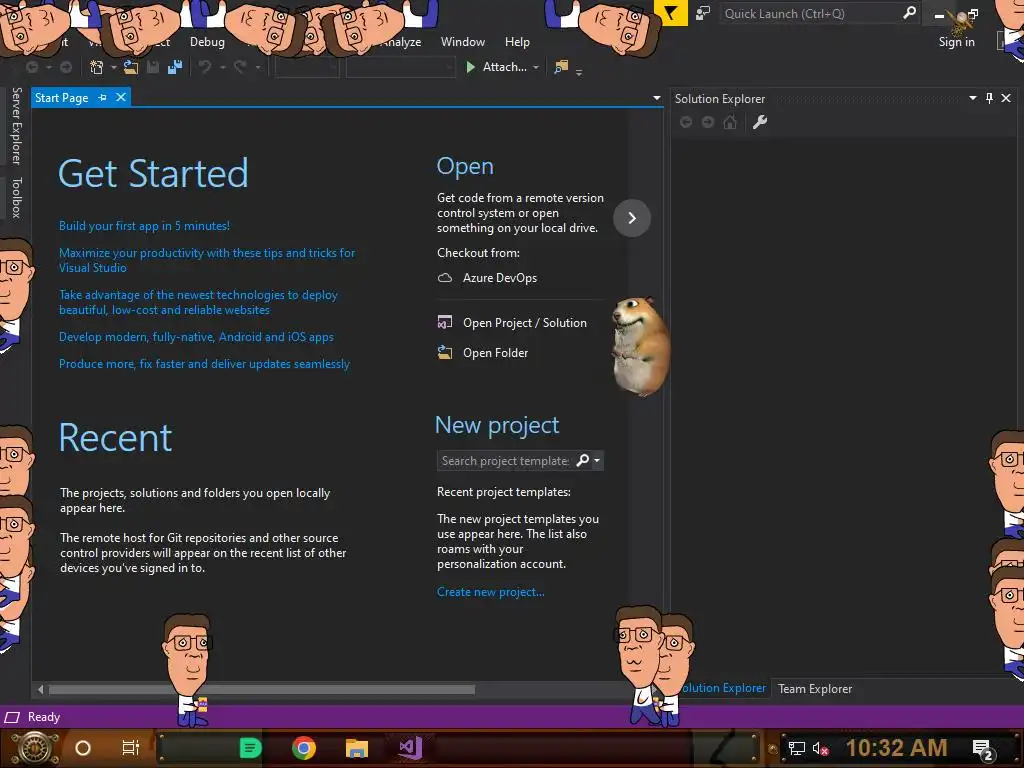
Task: Open the toolbar overflow options arrow
Action: 579,71
